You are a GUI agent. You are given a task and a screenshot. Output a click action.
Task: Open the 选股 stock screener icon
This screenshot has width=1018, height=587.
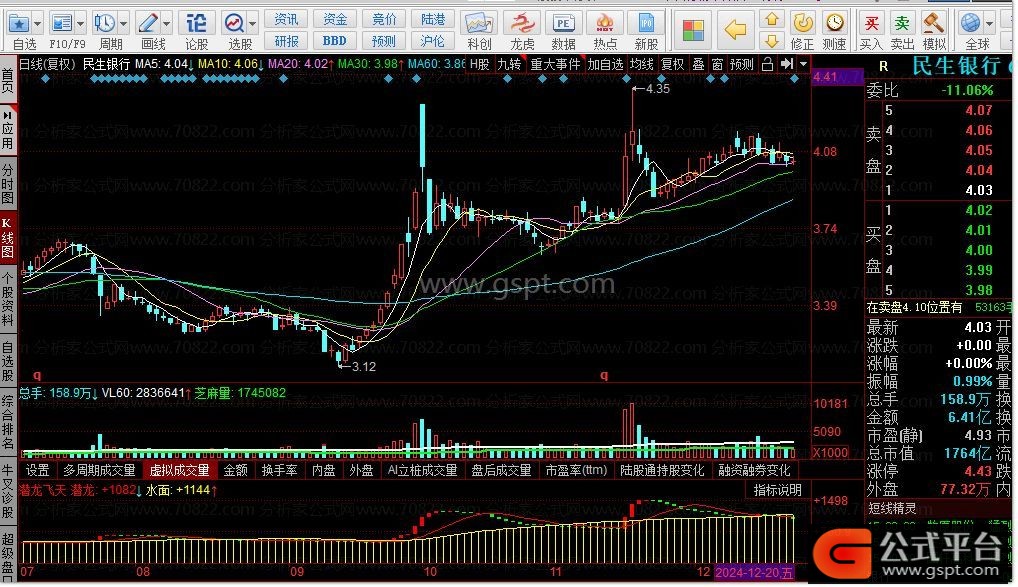(234, 24)
